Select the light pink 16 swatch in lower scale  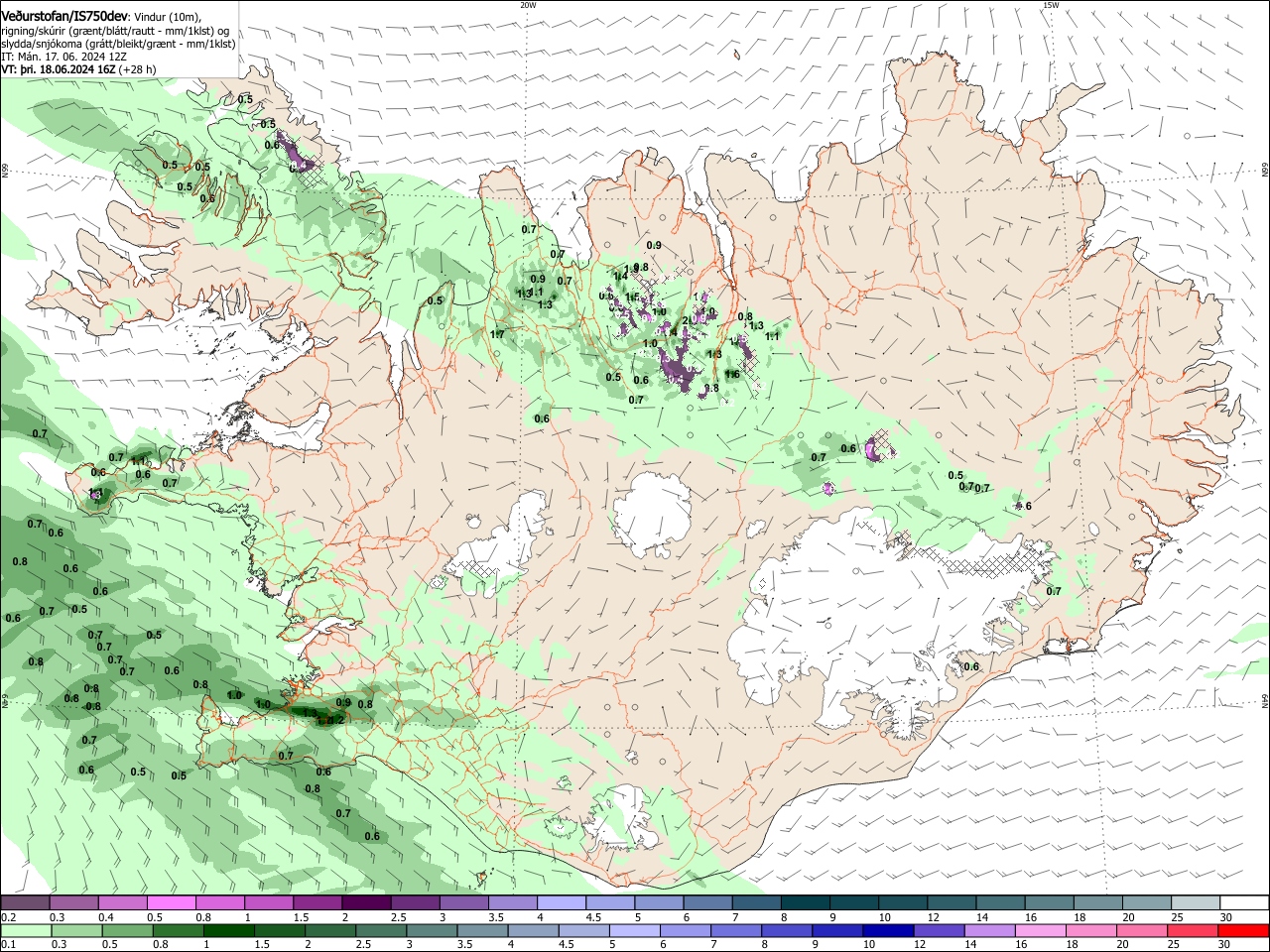[x=1040, y=930]
